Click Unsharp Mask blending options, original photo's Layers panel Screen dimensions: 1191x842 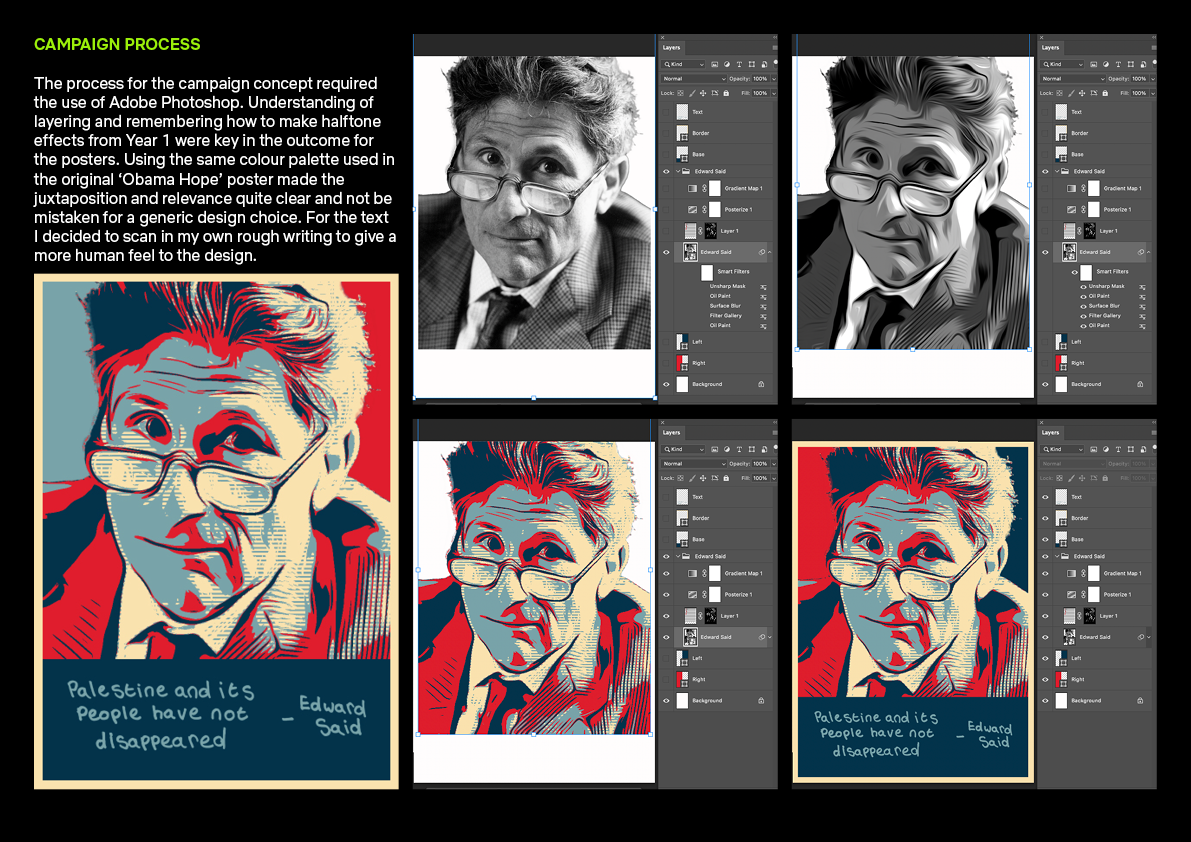[x=763, y=287]
